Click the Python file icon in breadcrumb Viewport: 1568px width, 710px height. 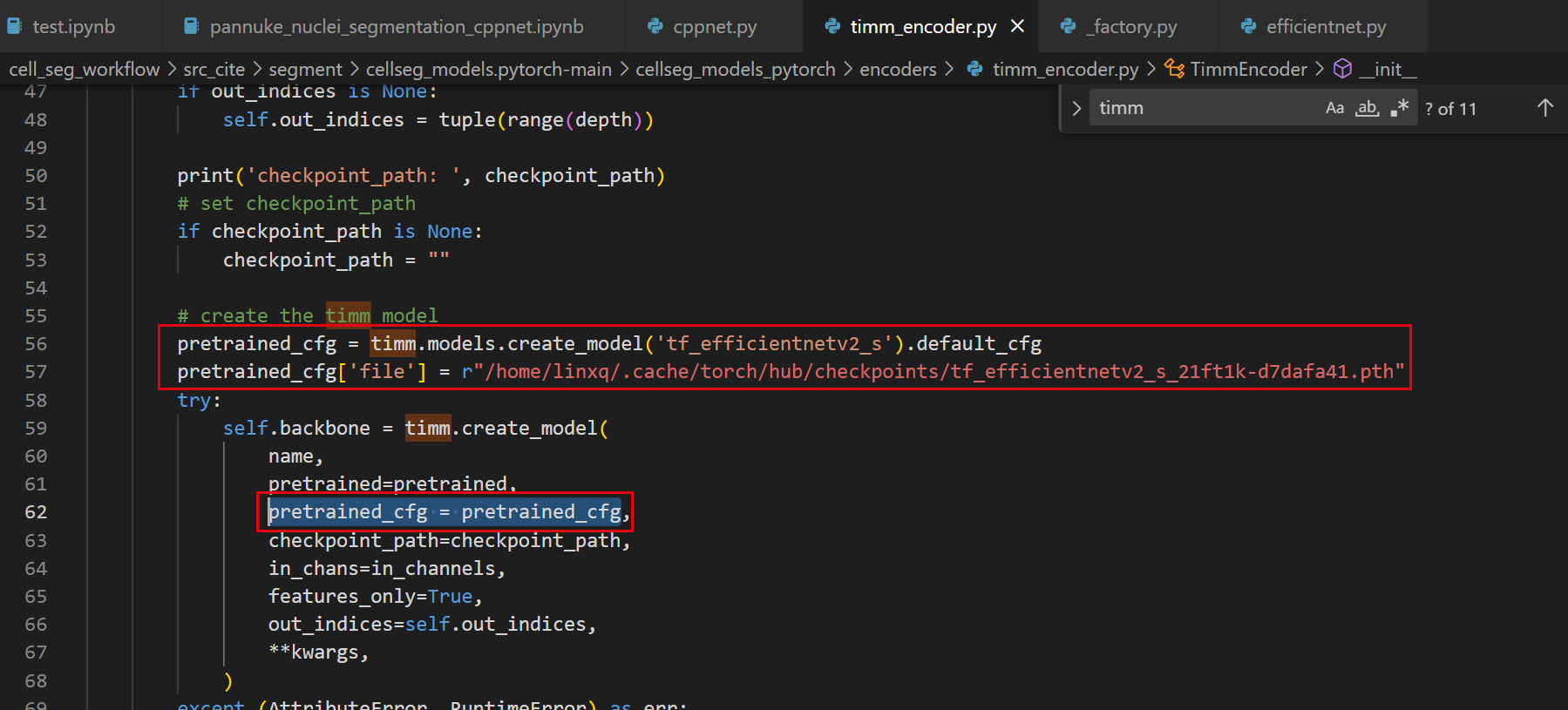975,69
